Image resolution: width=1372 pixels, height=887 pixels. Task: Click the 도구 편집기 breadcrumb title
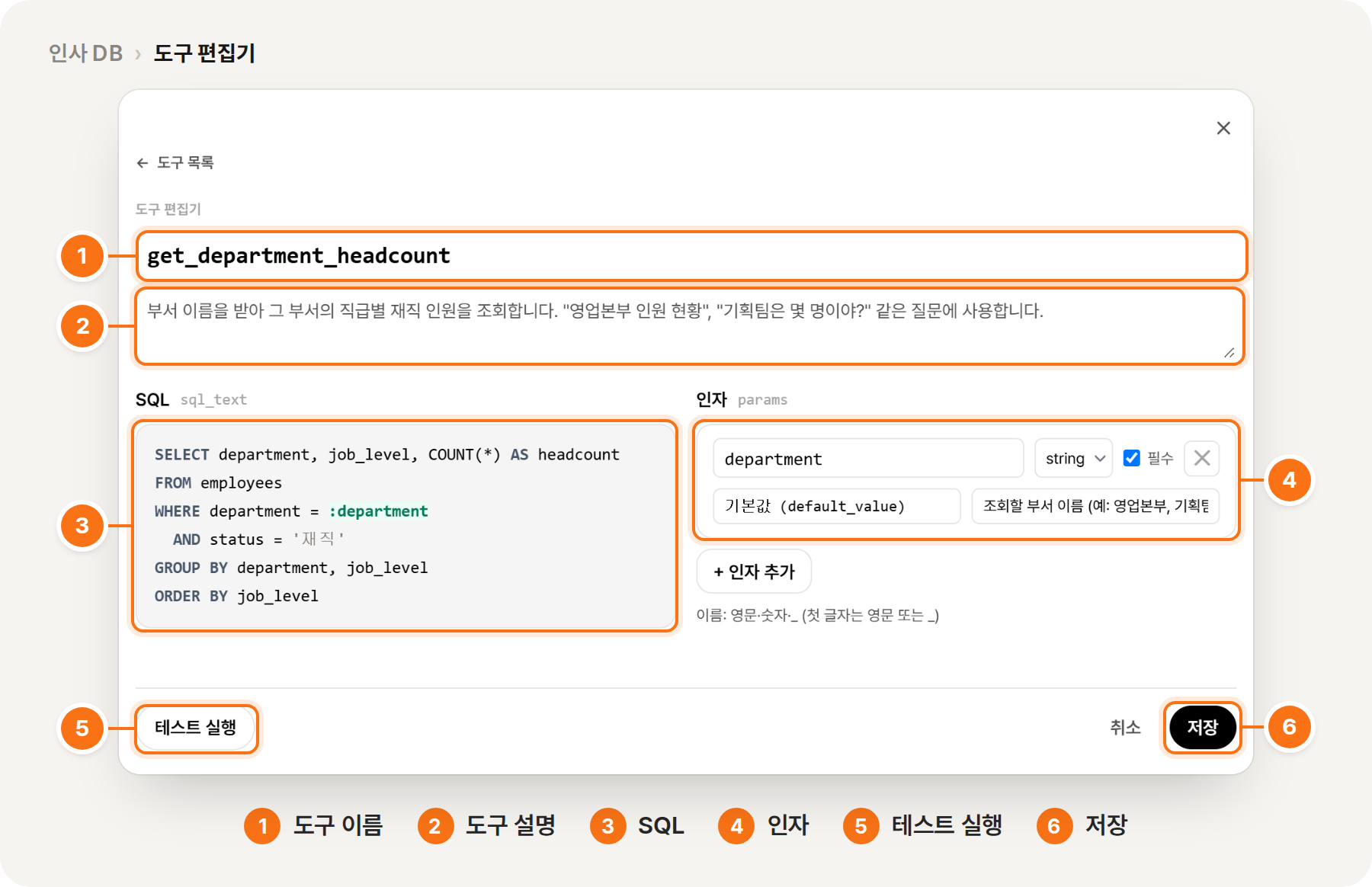pyautogui.click(x=204, y=53)
